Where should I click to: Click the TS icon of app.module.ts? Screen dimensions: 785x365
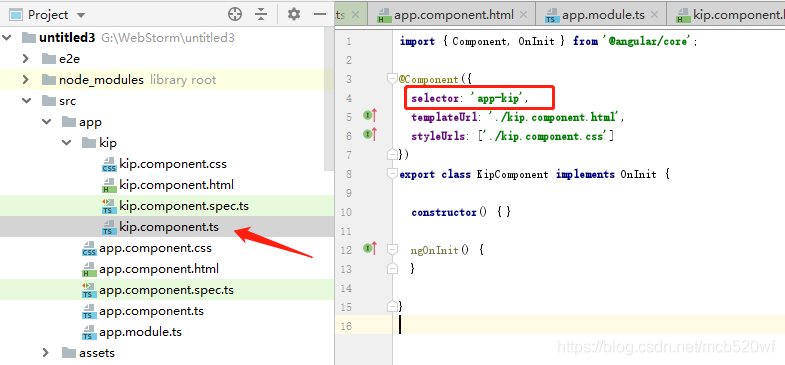89,333
